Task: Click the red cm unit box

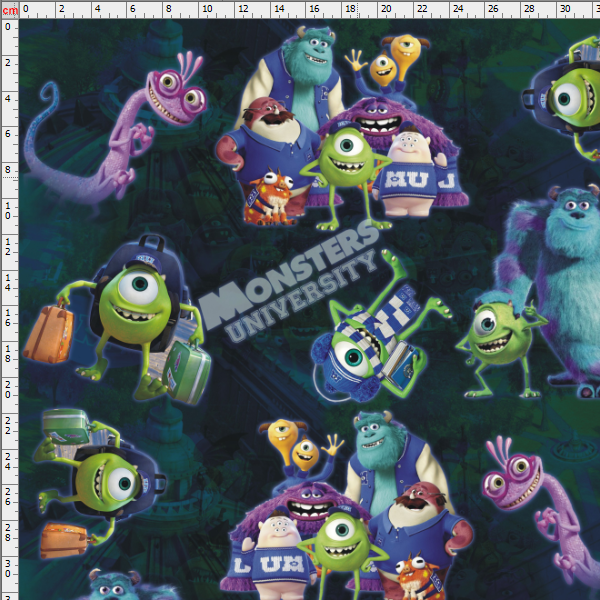Action: [x=9, y=9]
